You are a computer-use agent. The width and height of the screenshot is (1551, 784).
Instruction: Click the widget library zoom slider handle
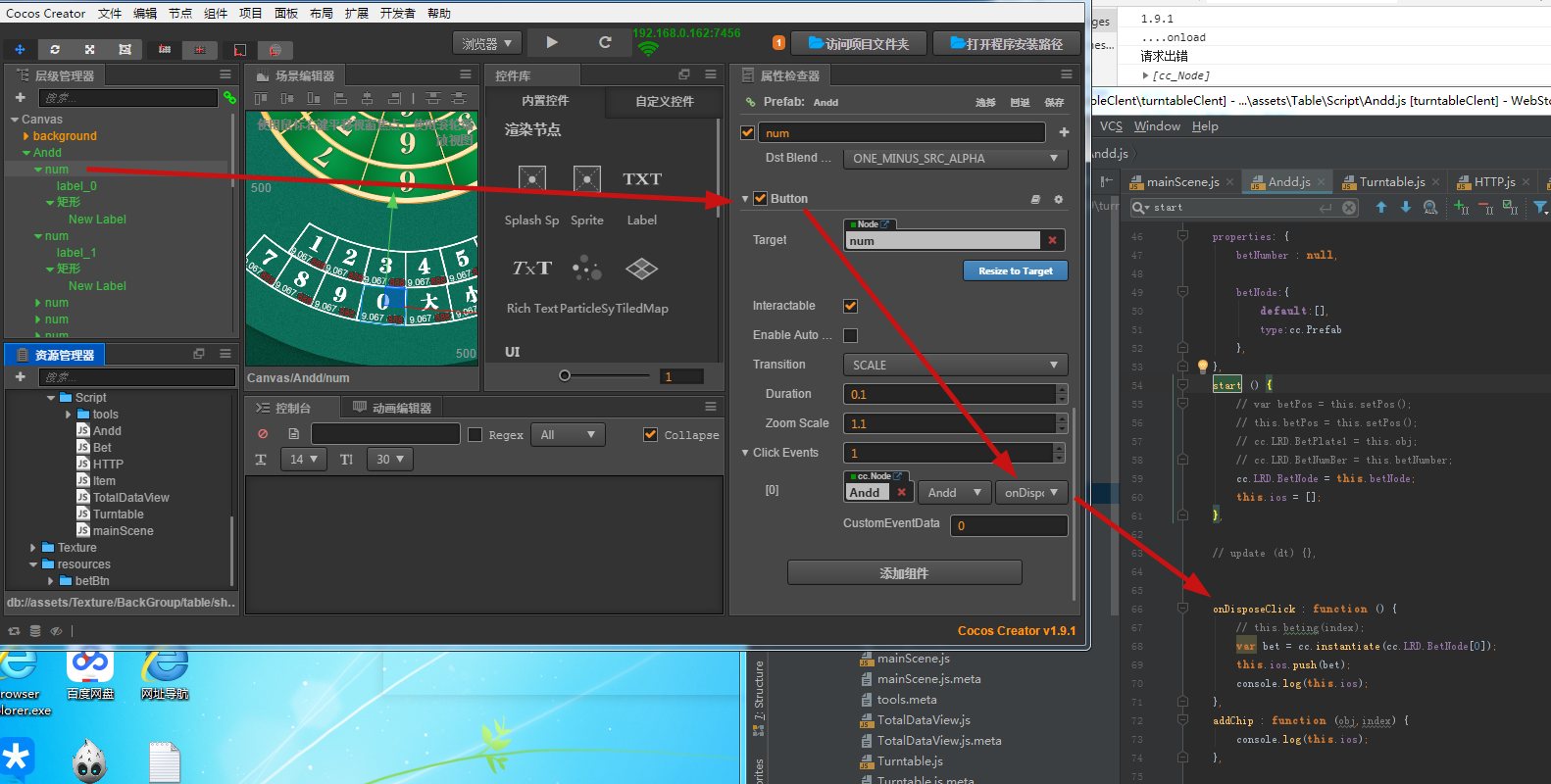(x=565, y=375)
